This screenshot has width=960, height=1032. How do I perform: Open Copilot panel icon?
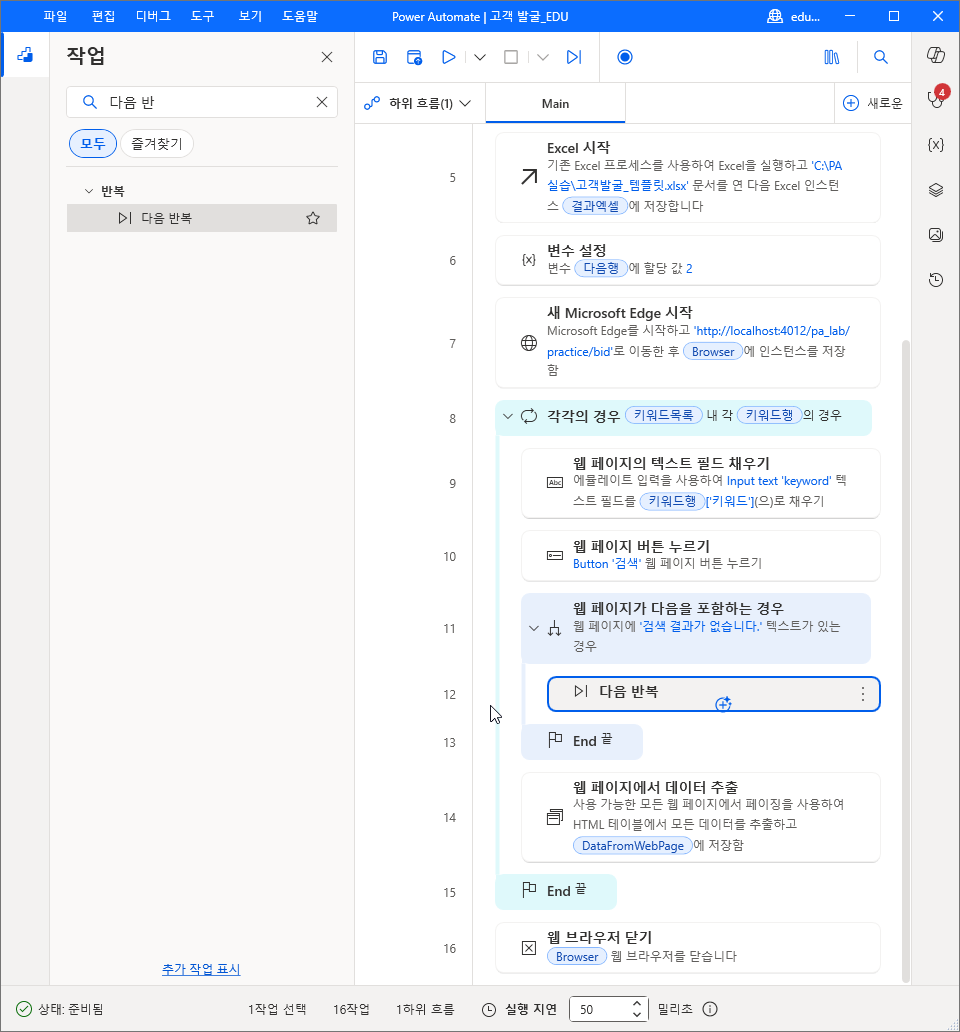coord(936,55)
